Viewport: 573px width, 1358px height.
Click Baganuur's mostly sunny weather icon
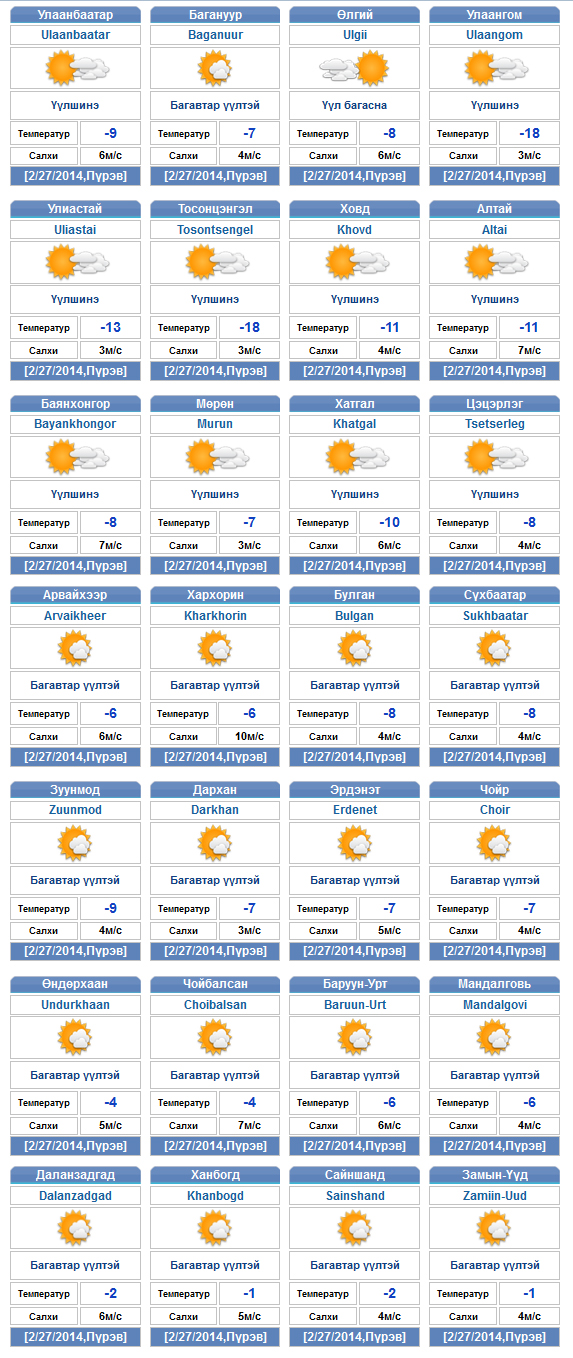click(215, 69)
